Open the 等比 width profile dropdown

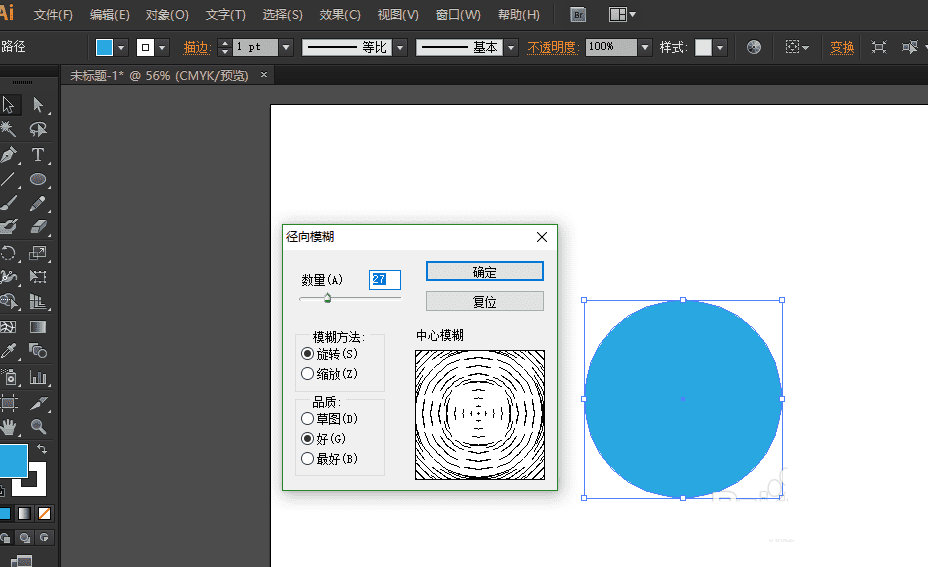pyautogui.click(x=401, y=47)
